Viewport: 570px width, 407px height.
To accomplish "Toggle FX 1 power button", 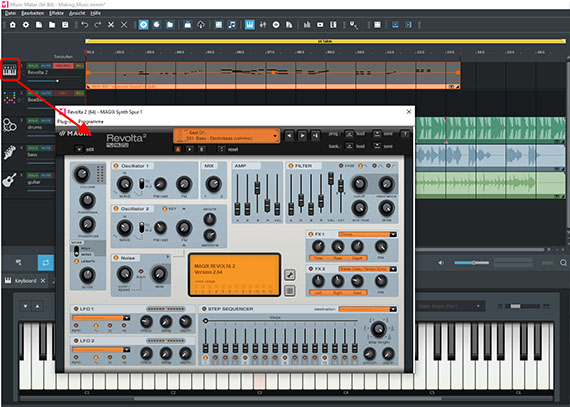I will point(310,234).
